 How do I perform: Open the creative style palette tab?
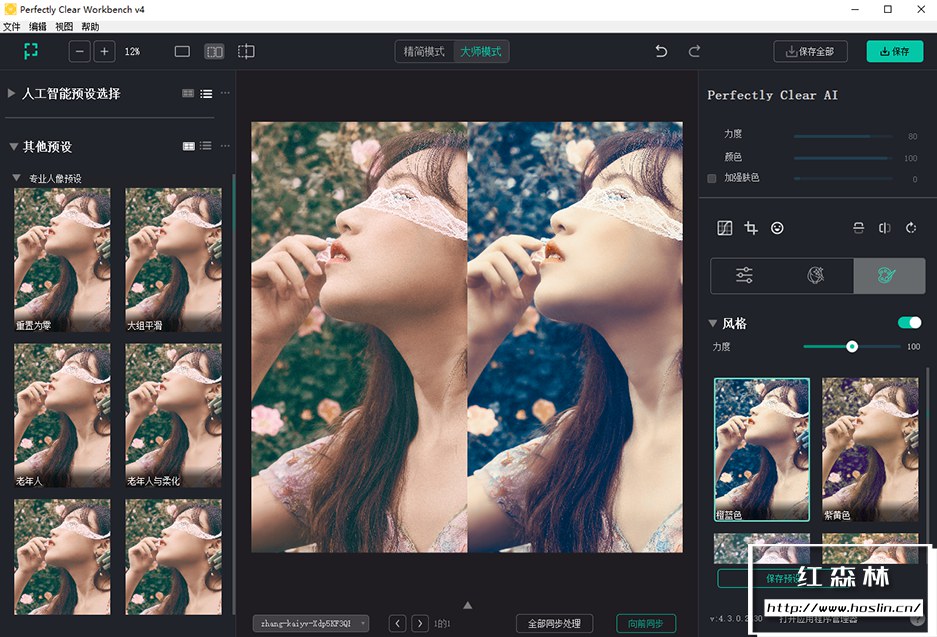[x=889, y=275]
